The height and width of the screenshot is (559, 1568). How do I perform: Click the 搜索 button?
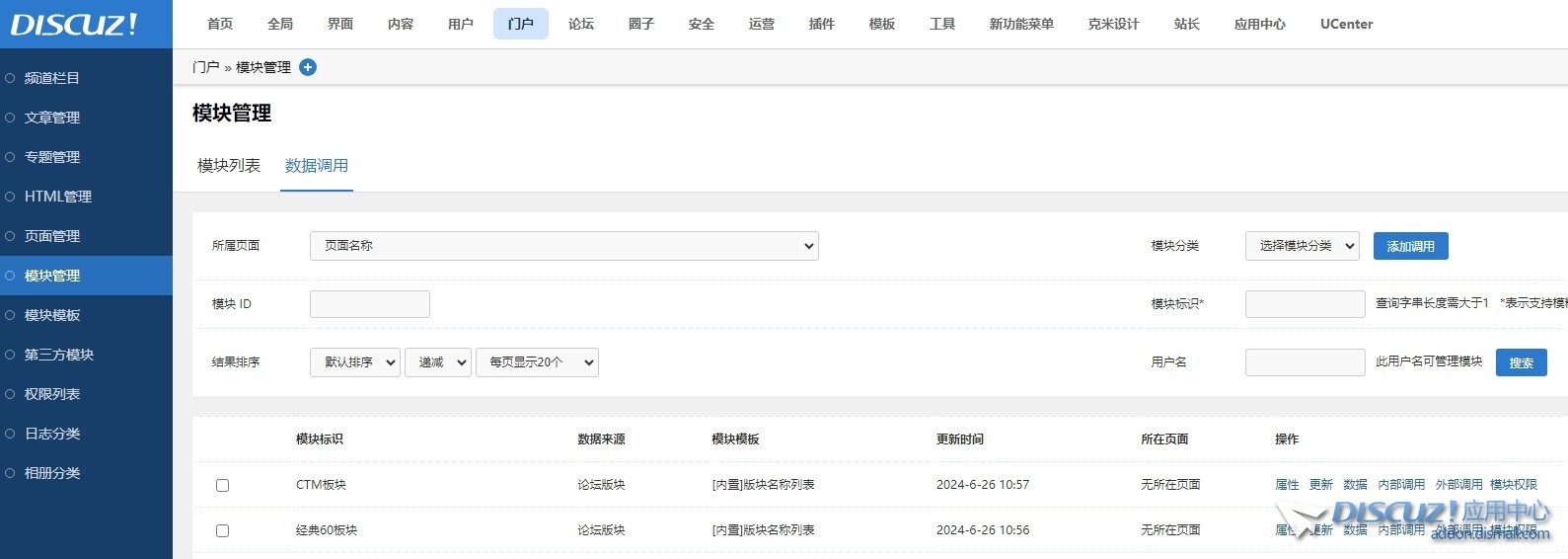pos(1521,362)
